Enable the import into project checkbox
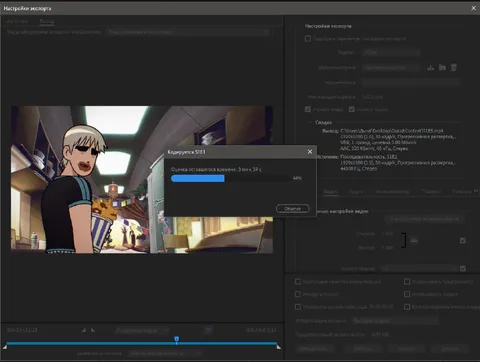The width and height of the screenshot is (480, 362). [x=298, y=294]
